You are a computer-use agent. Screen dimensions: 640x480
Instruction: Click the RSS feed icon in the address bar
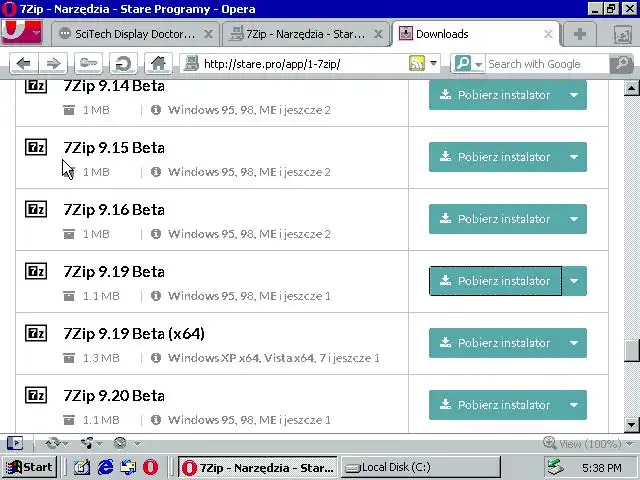coord(417,63)
